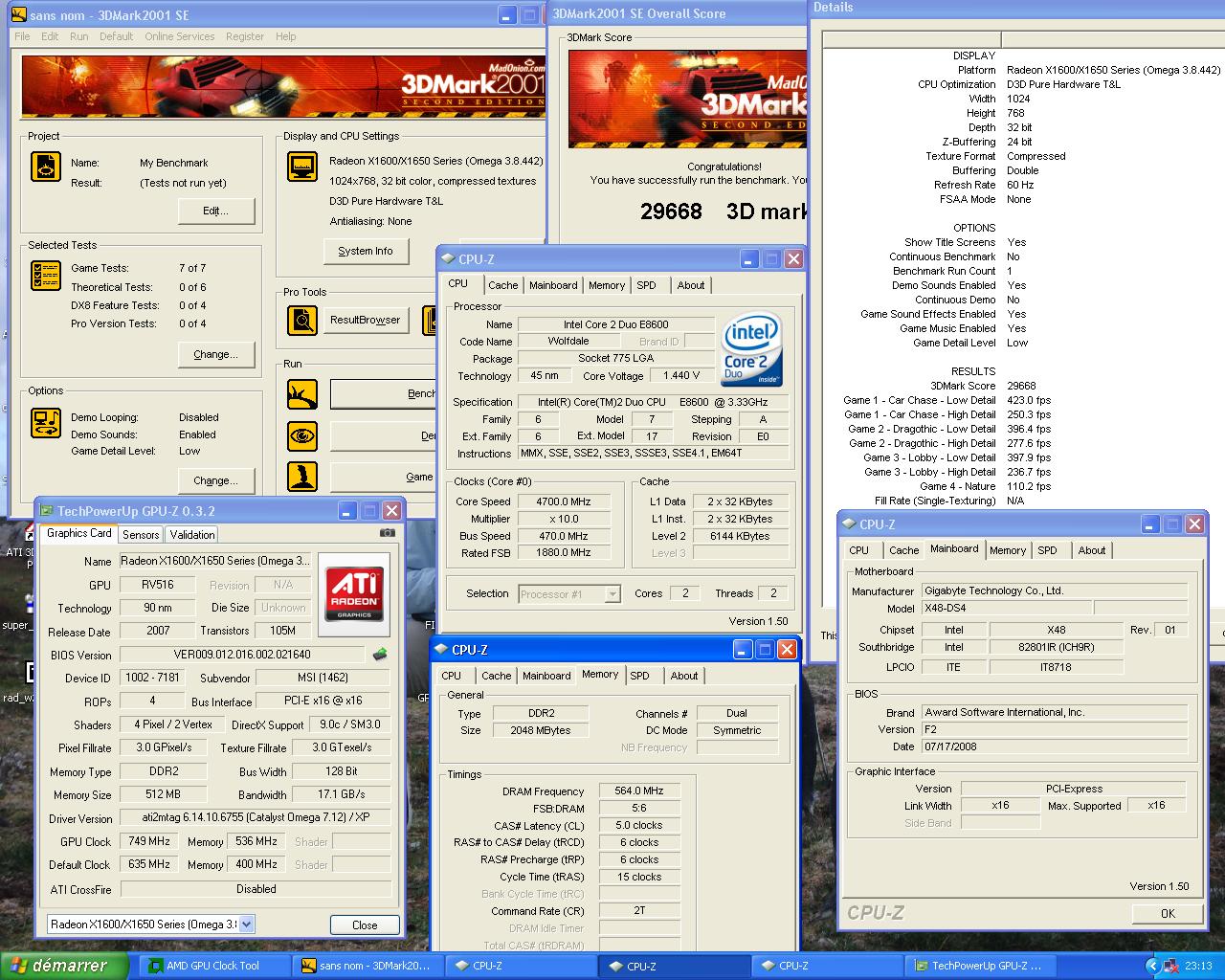
Task: Select CPU tab in memory CPU-Z window
Action: click(451, 676)
